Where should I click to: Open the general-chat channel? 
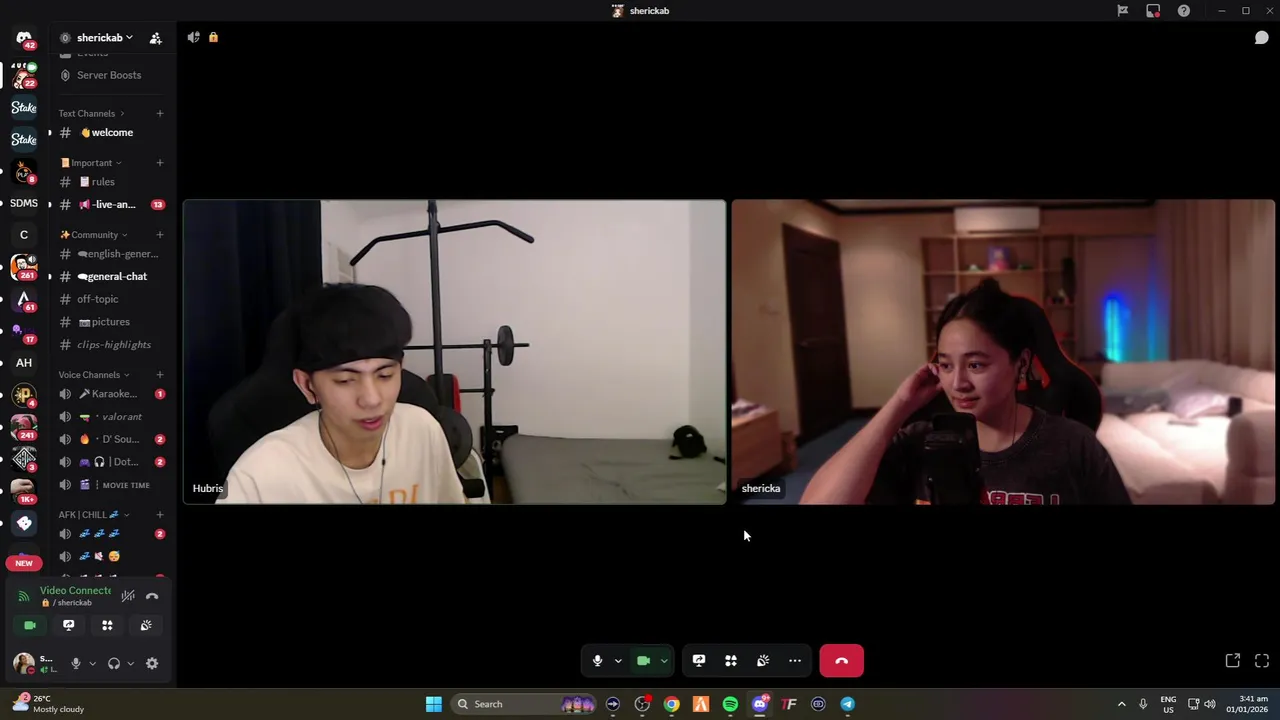(110, 276)
